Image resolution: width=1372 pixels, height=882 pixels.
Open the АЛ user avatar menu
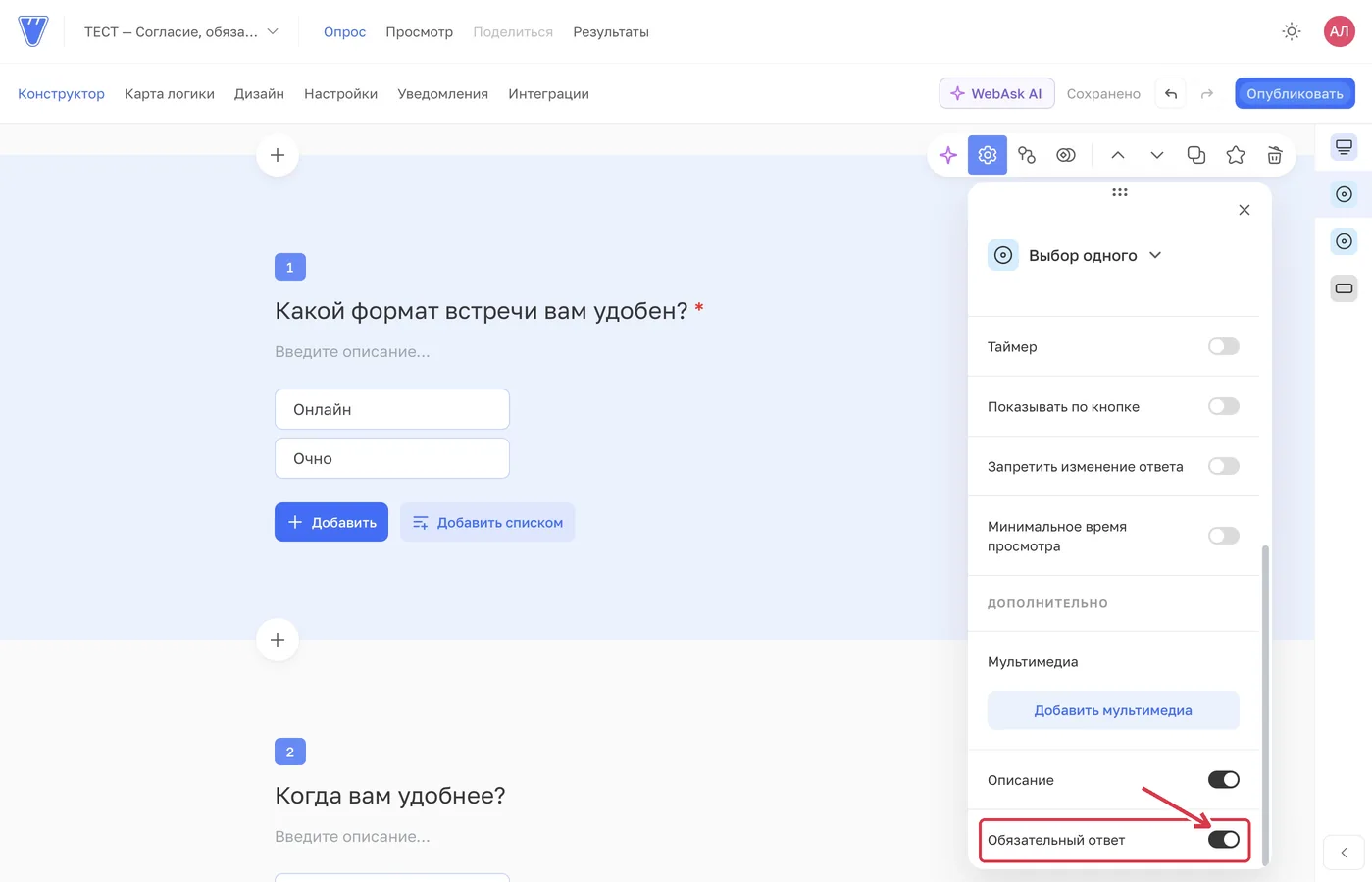(1339, 31)
